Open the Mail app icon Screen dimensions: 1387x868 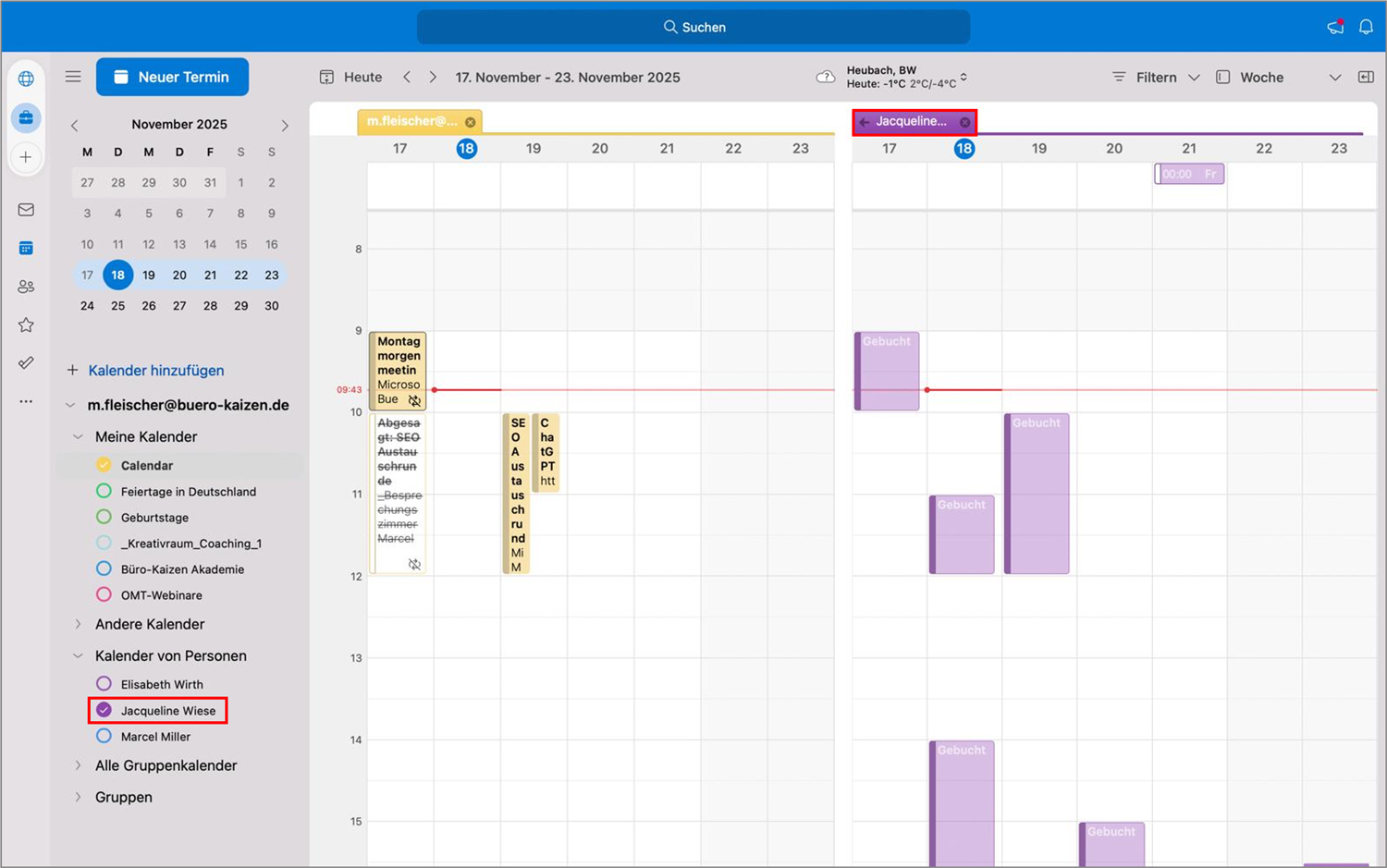[26, 210]
